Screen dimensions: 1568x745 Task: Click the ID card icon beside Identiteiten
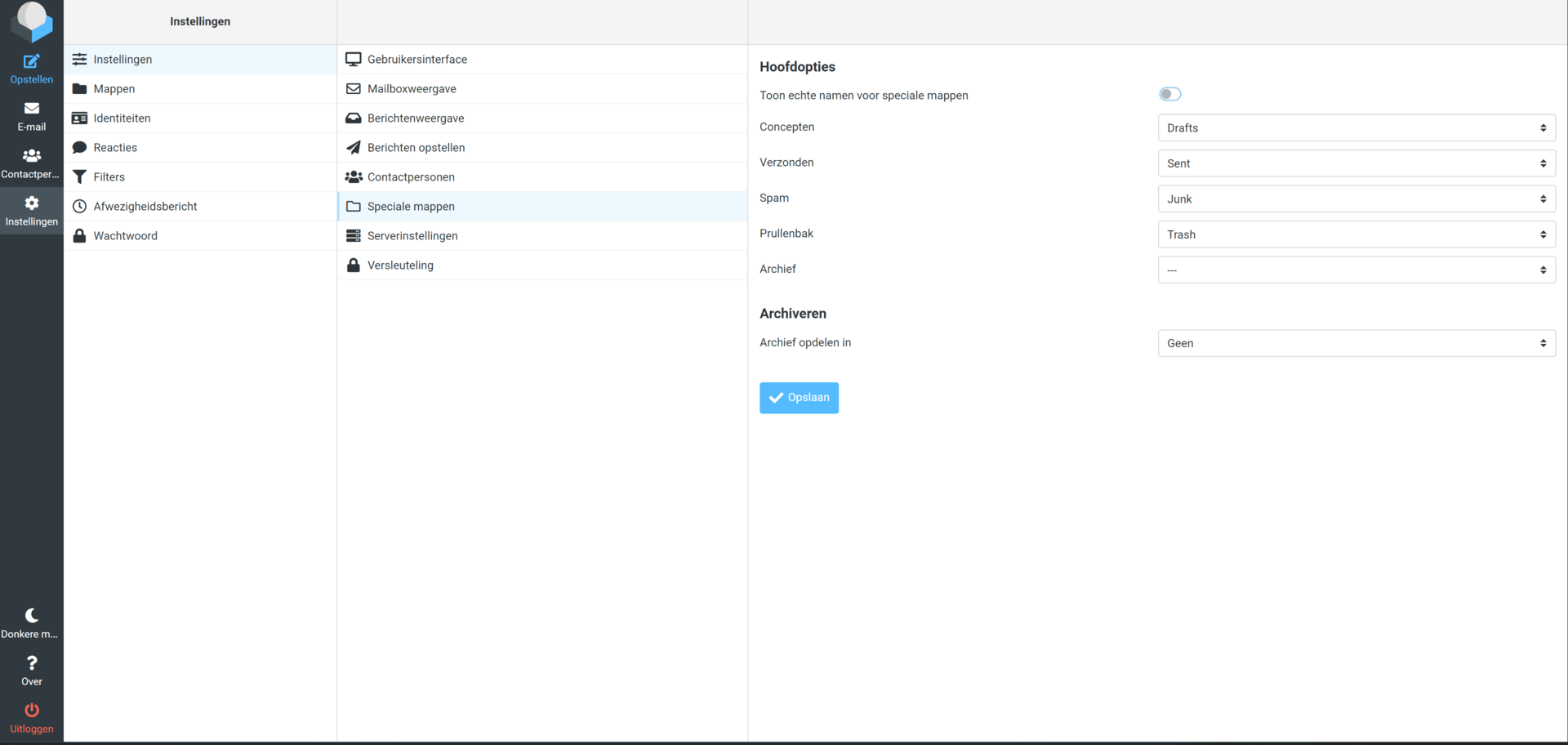click(79, 118)
